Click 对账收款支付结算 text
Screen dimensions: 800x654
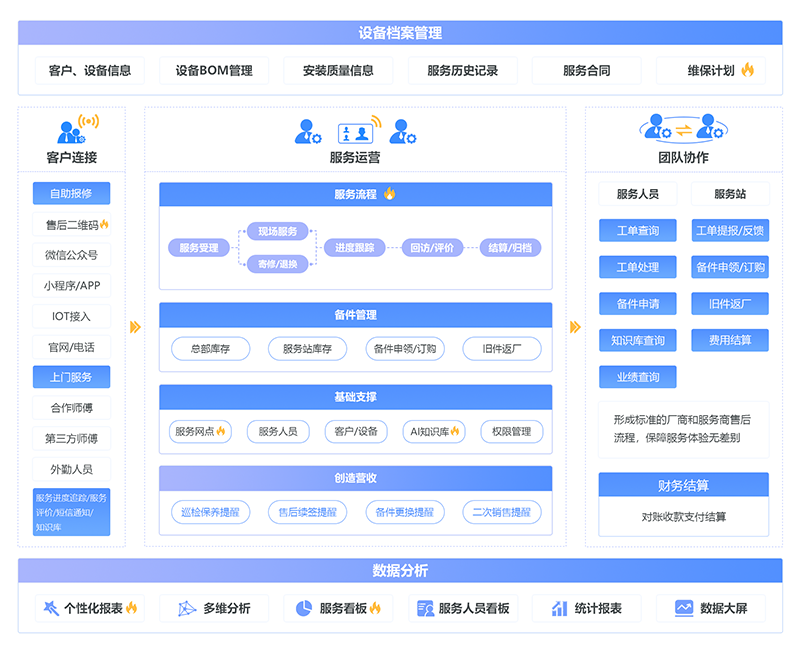[x=684, y=517]
